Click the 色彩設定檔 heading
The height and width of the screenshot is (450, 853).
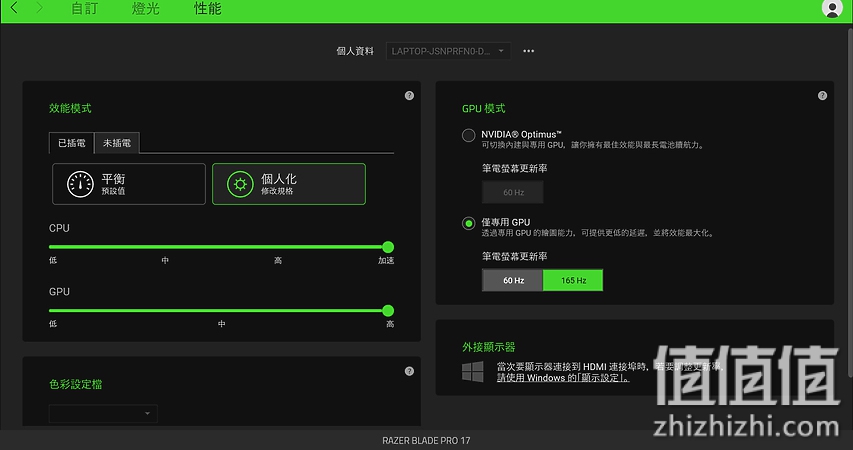point(76,385)
